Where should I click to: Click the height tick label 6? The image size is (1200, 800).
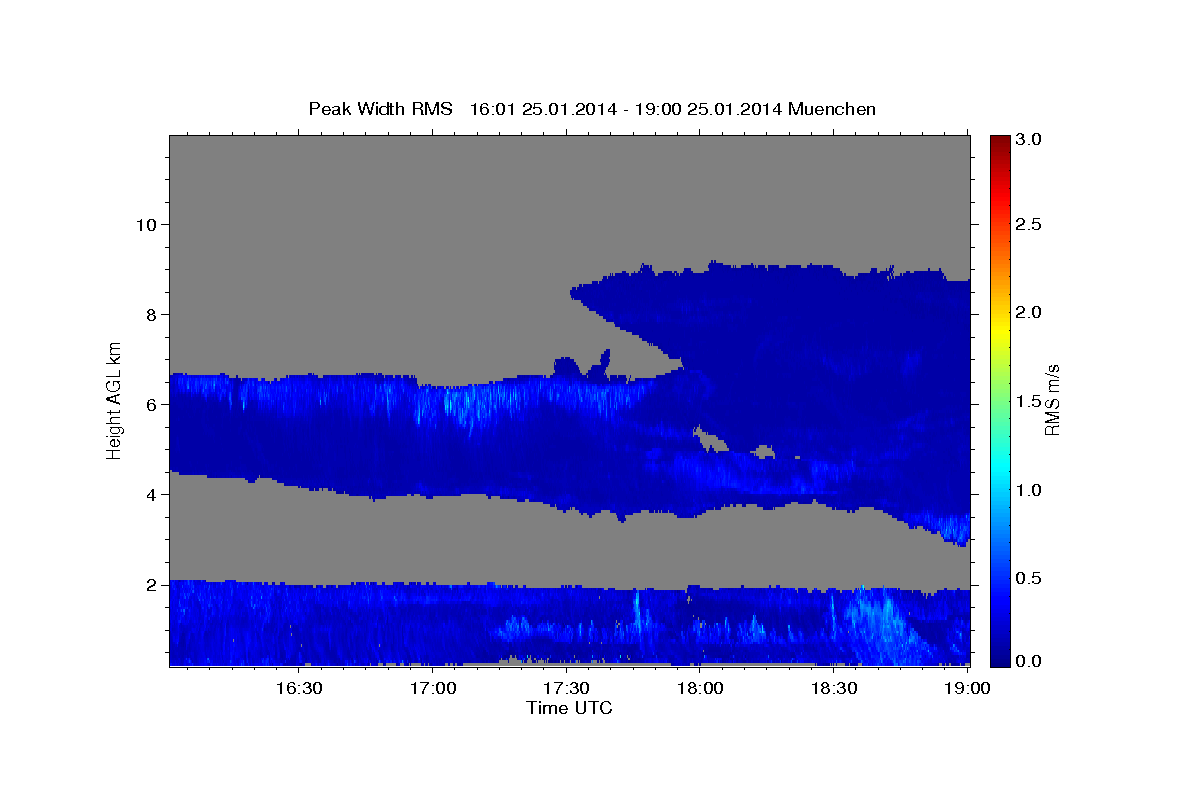tap(150, 404)
